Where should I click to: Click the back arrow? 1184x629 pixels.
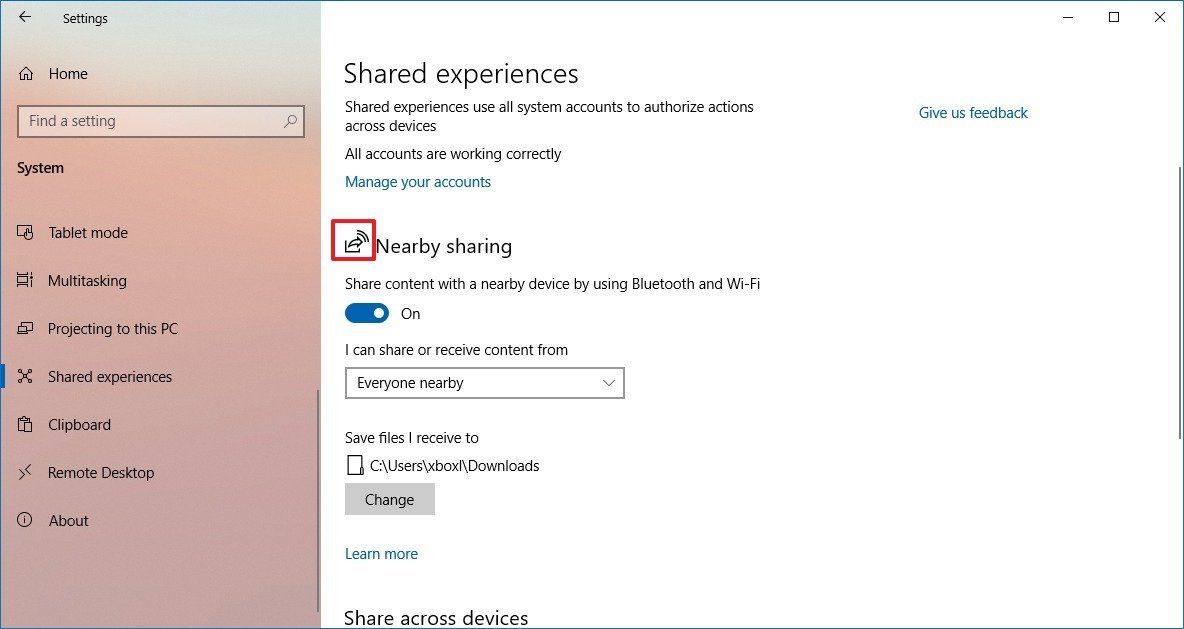click(24, 17)
